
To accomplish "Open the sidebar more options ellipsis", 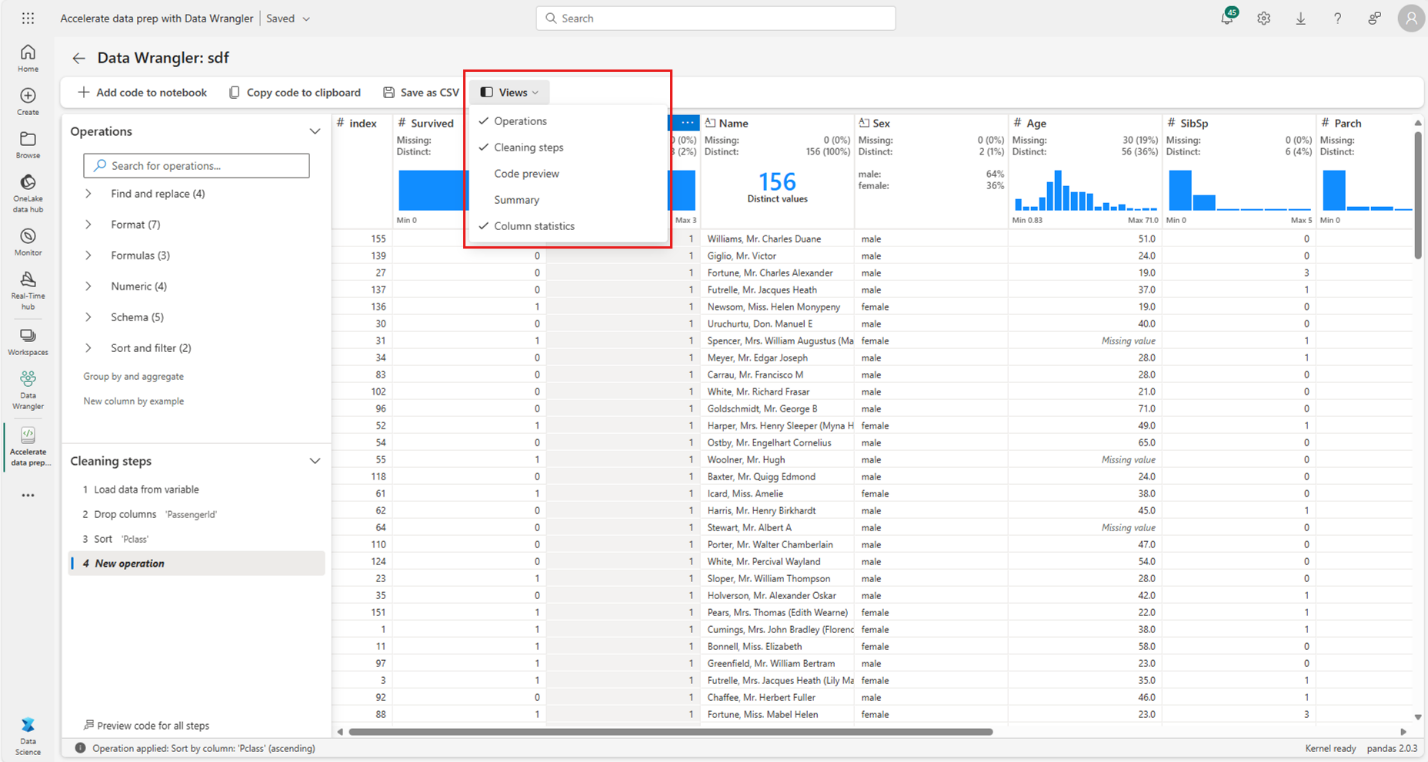I will click(28, 495).
